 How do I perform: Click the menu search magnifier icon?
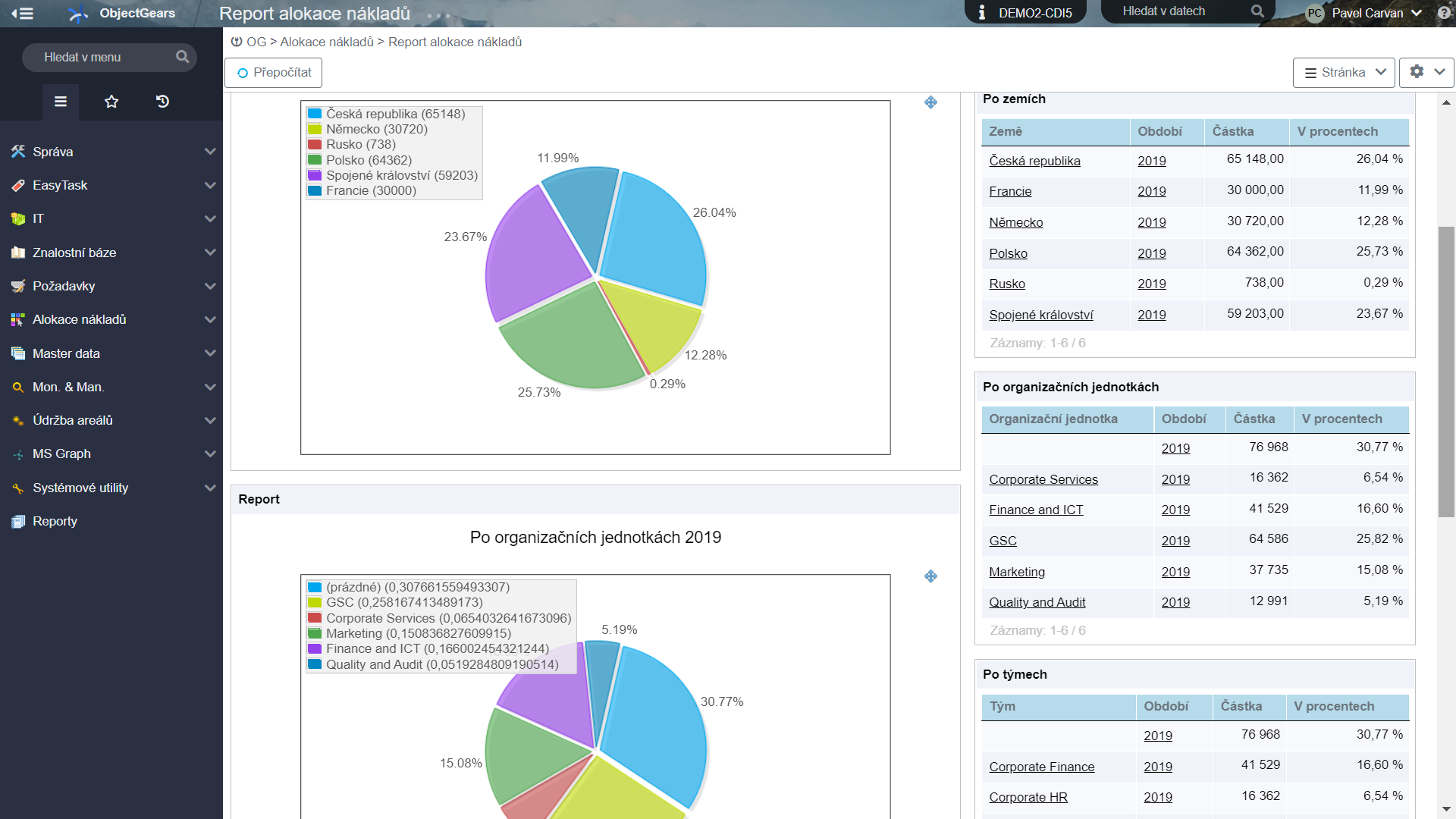[x=182, y=57]
